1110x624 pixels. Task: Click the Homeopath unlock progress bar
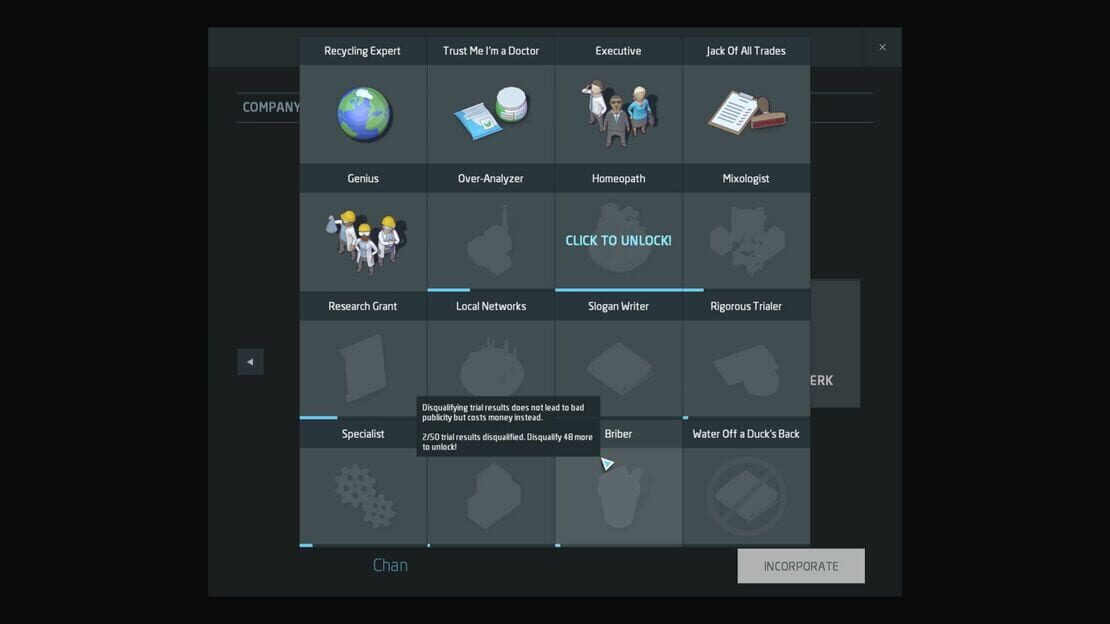(x=629, y=290)
